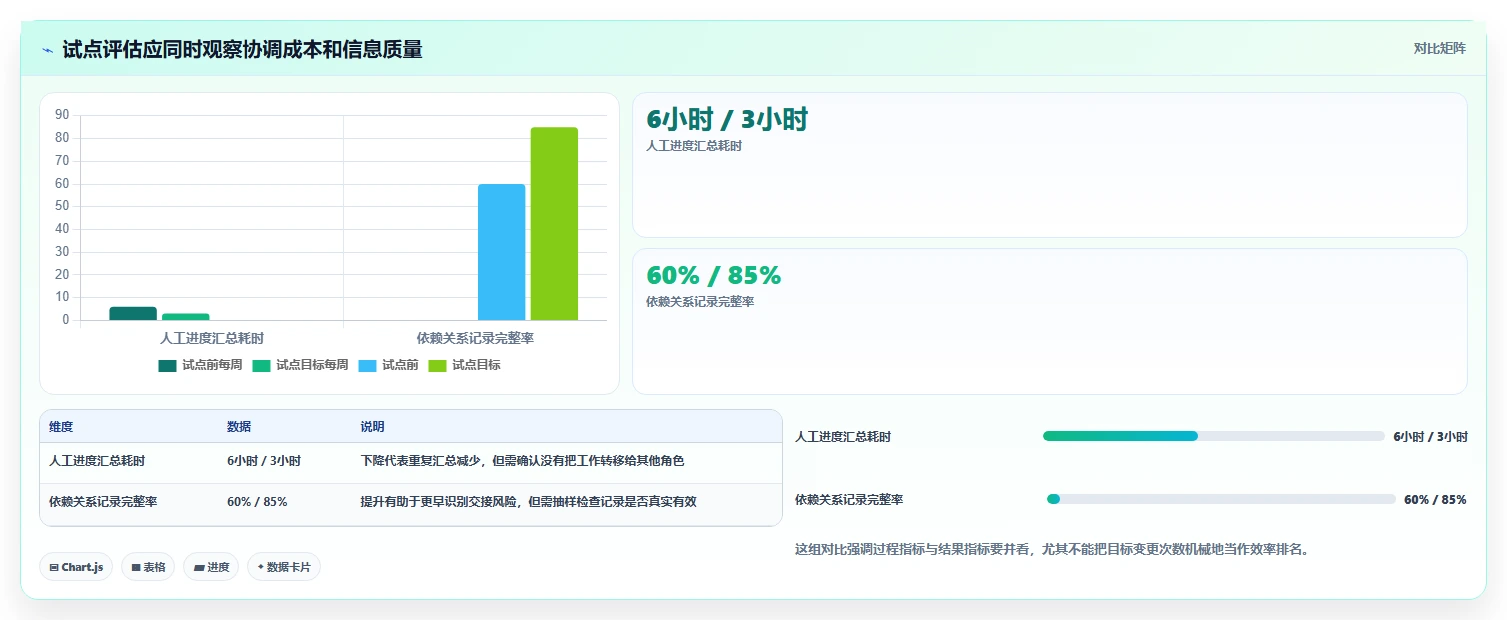
Task: Click the 人工进度汇总耗时 table row cell
Action: coord(97,461)
